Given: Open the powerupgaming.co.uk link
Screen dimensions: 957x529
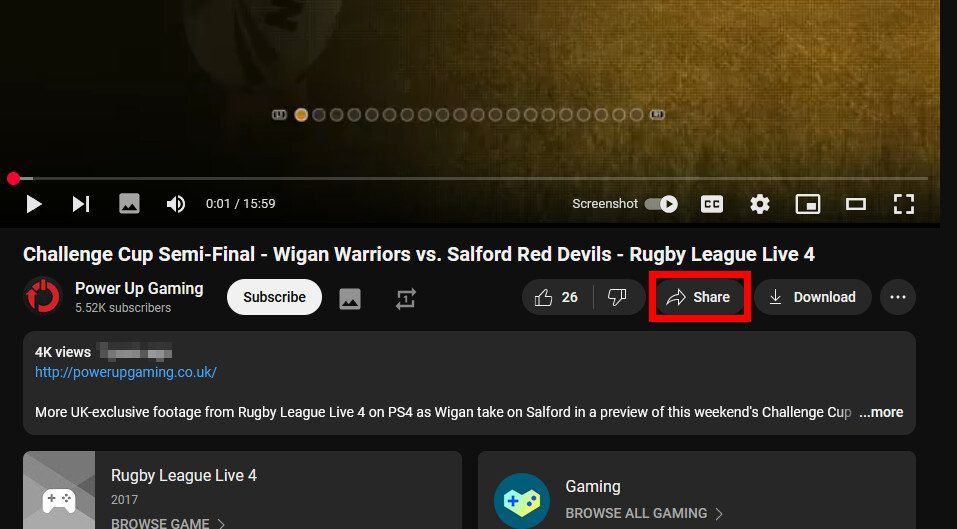Looking at the screenshot, I should (126, 372).
